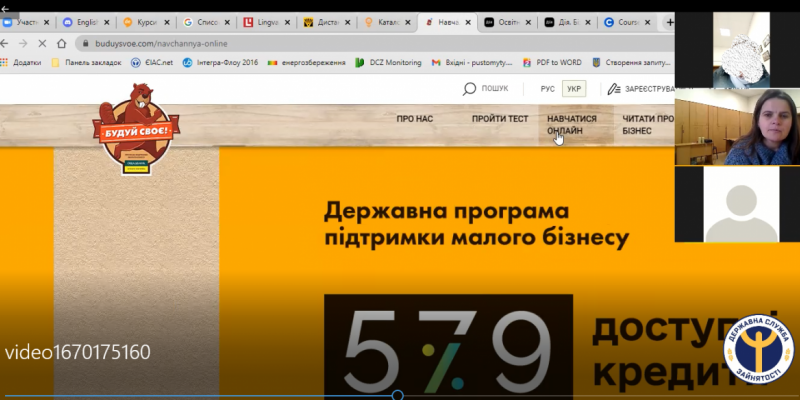Open the ПРО НАС menu item
This screenshot has height=400, width=800.
tap(414, 118)
